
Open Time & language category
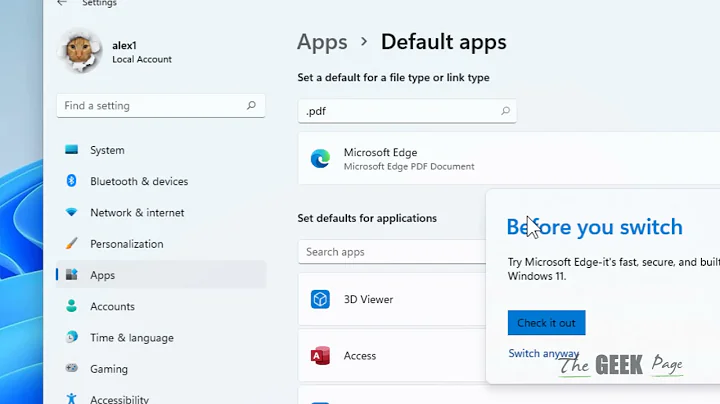(x=161, y=337)
